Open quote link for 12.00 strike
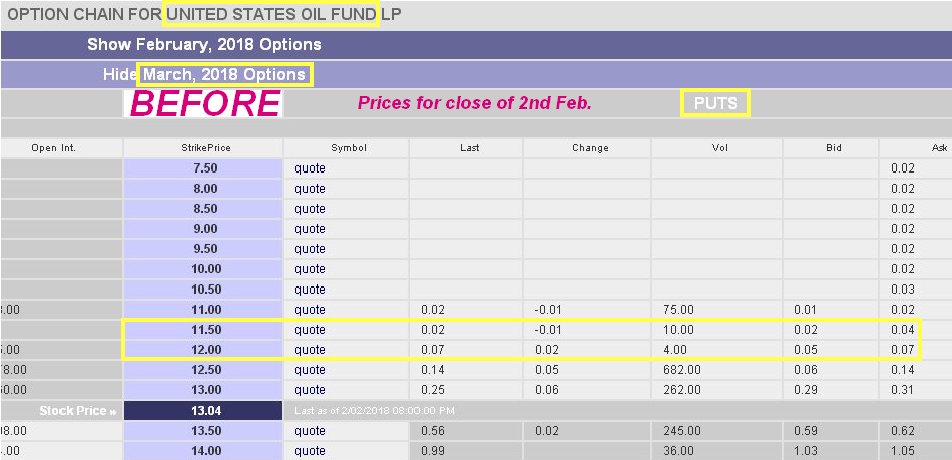 pos(310,350)
